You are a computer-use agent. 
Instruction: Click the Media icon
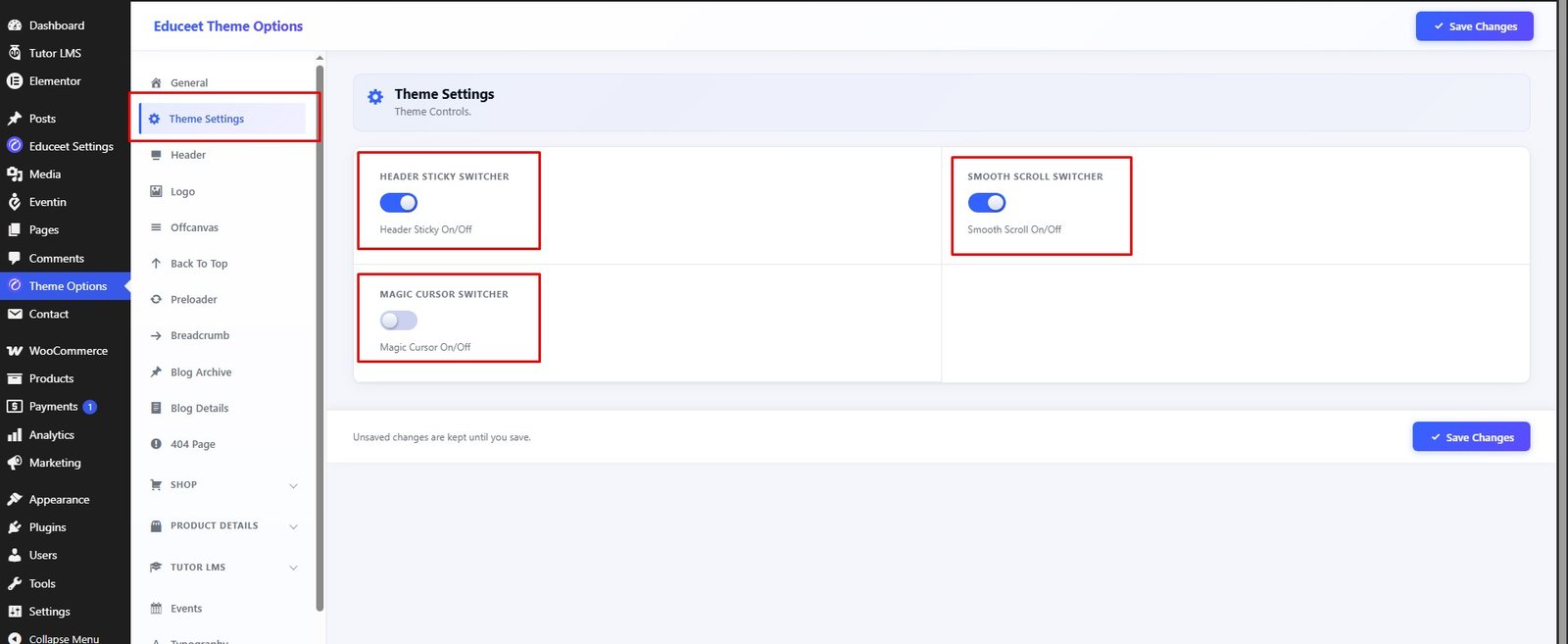tap(15, 174)
